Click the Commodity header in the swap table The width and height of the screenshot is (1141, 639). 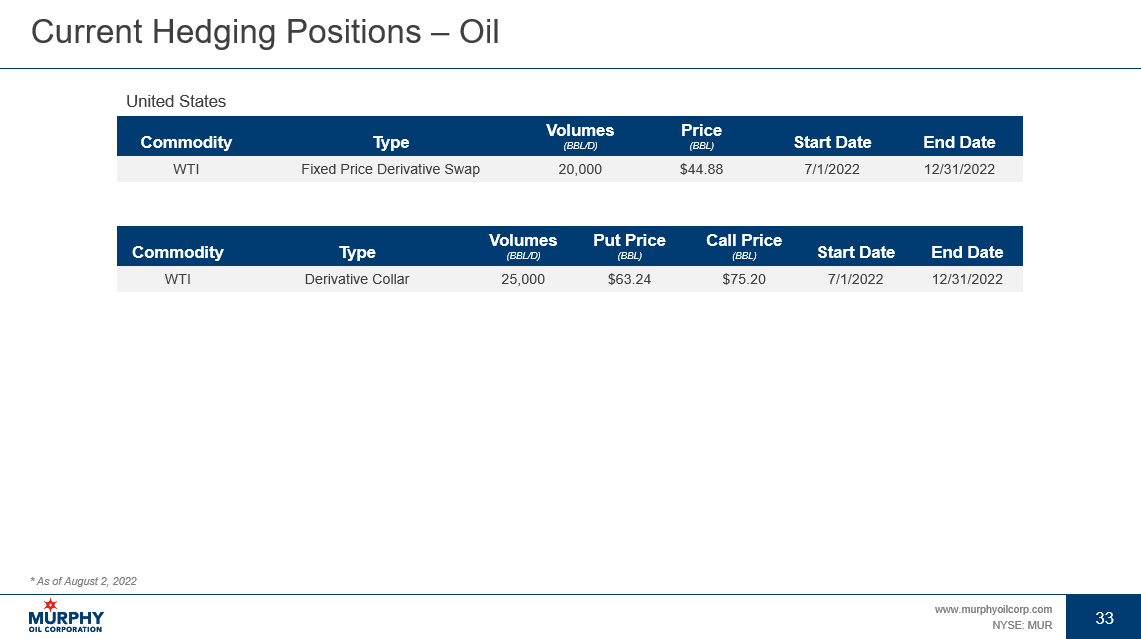point(186,142)
